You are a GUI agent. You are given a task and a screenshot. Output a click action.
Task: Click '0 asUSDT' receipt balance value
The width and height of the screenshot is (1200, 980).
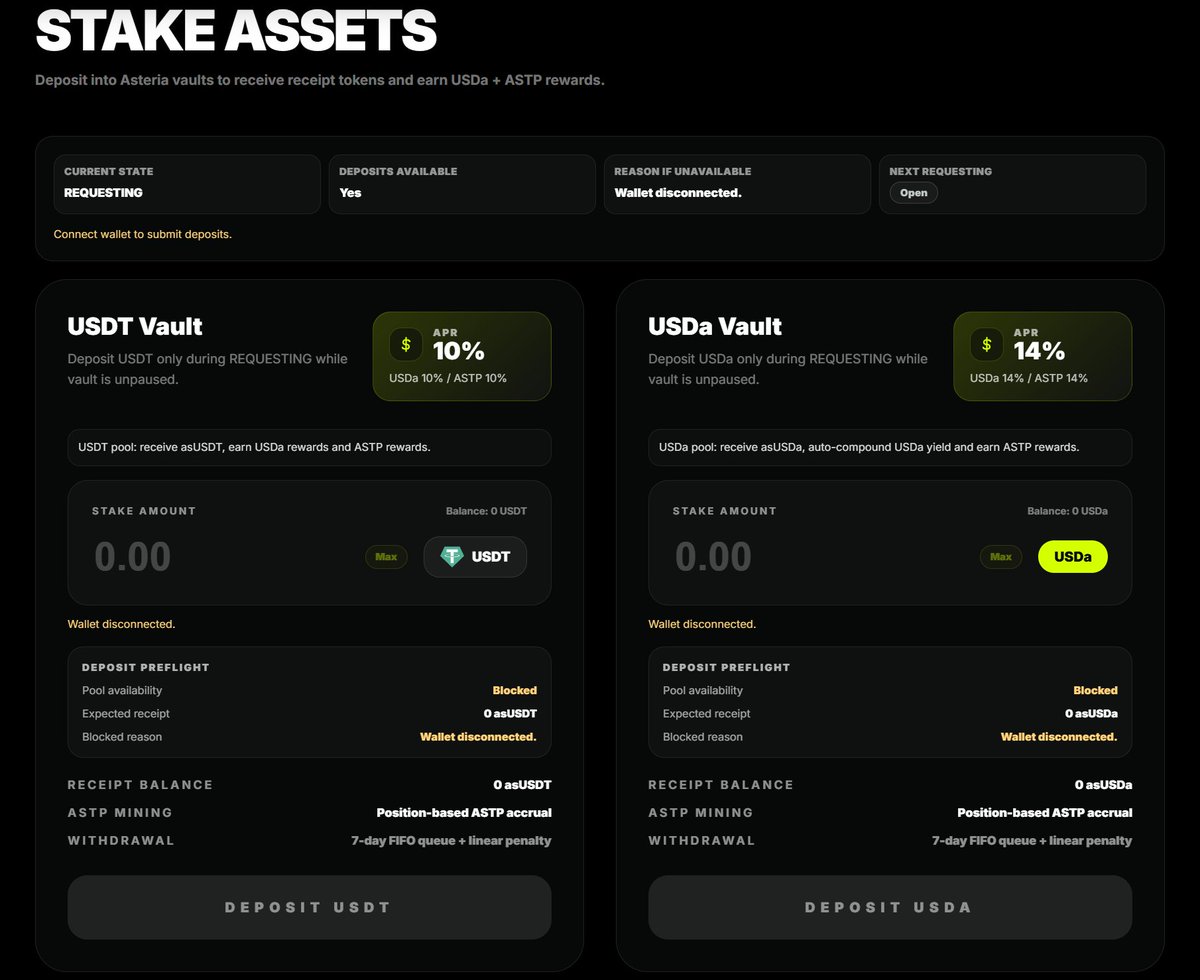(522, 785)
